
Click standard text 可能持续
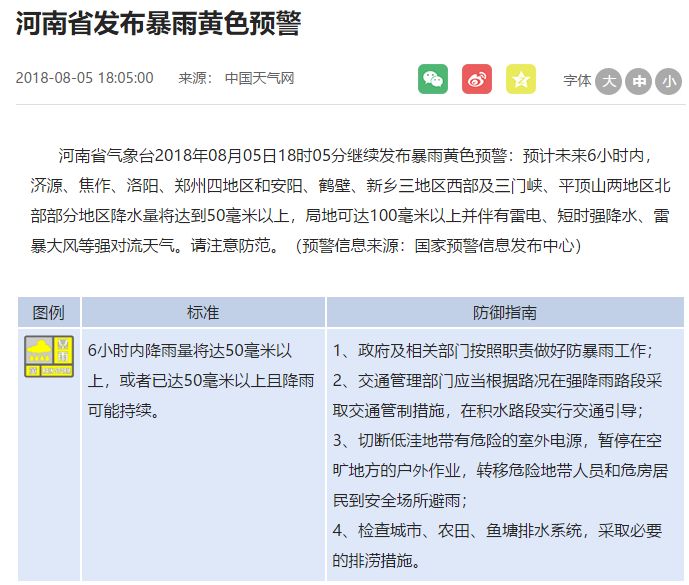(120, 411)
